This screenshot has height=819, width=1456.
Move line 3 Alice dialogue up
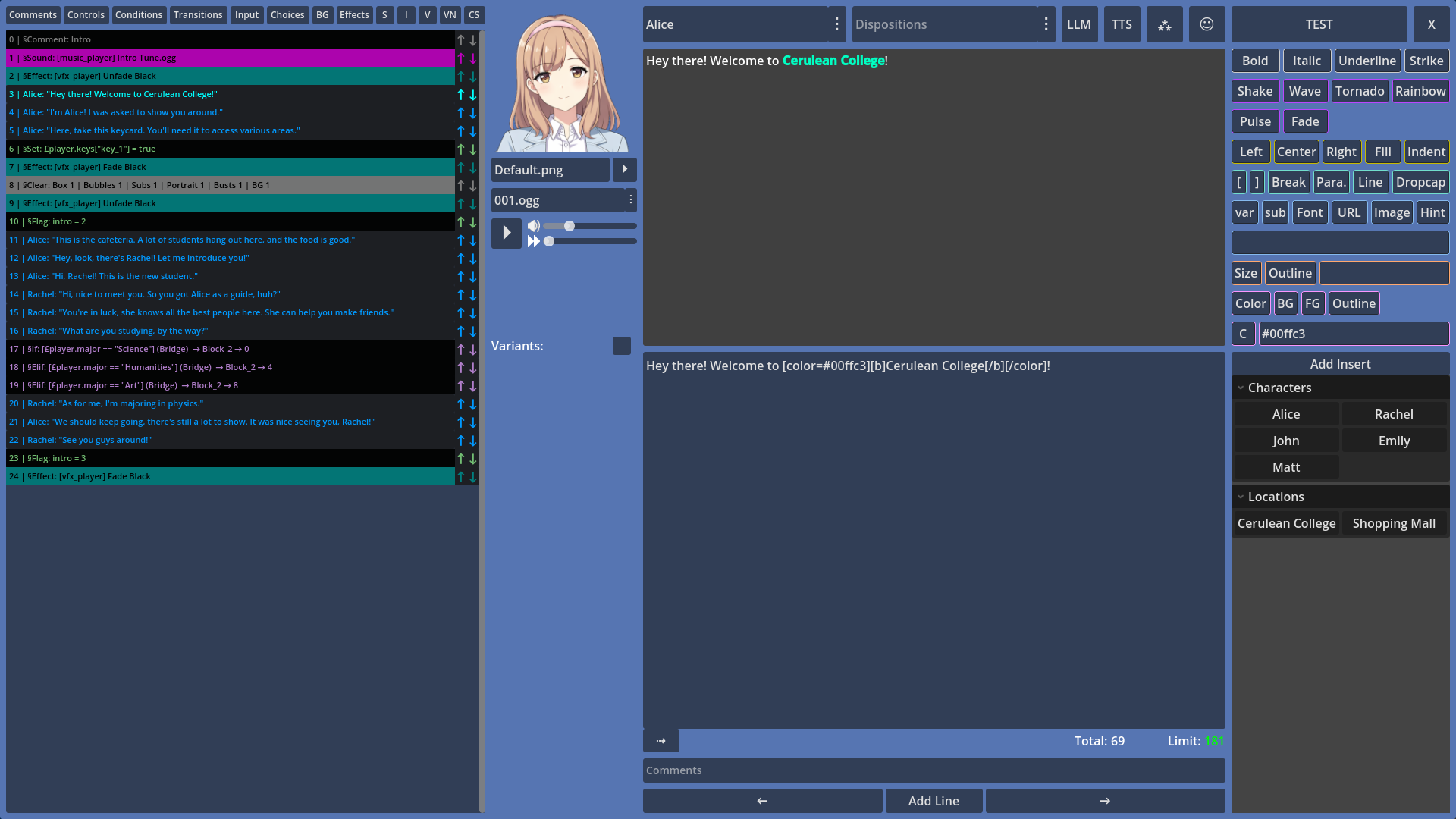point(460,95)
